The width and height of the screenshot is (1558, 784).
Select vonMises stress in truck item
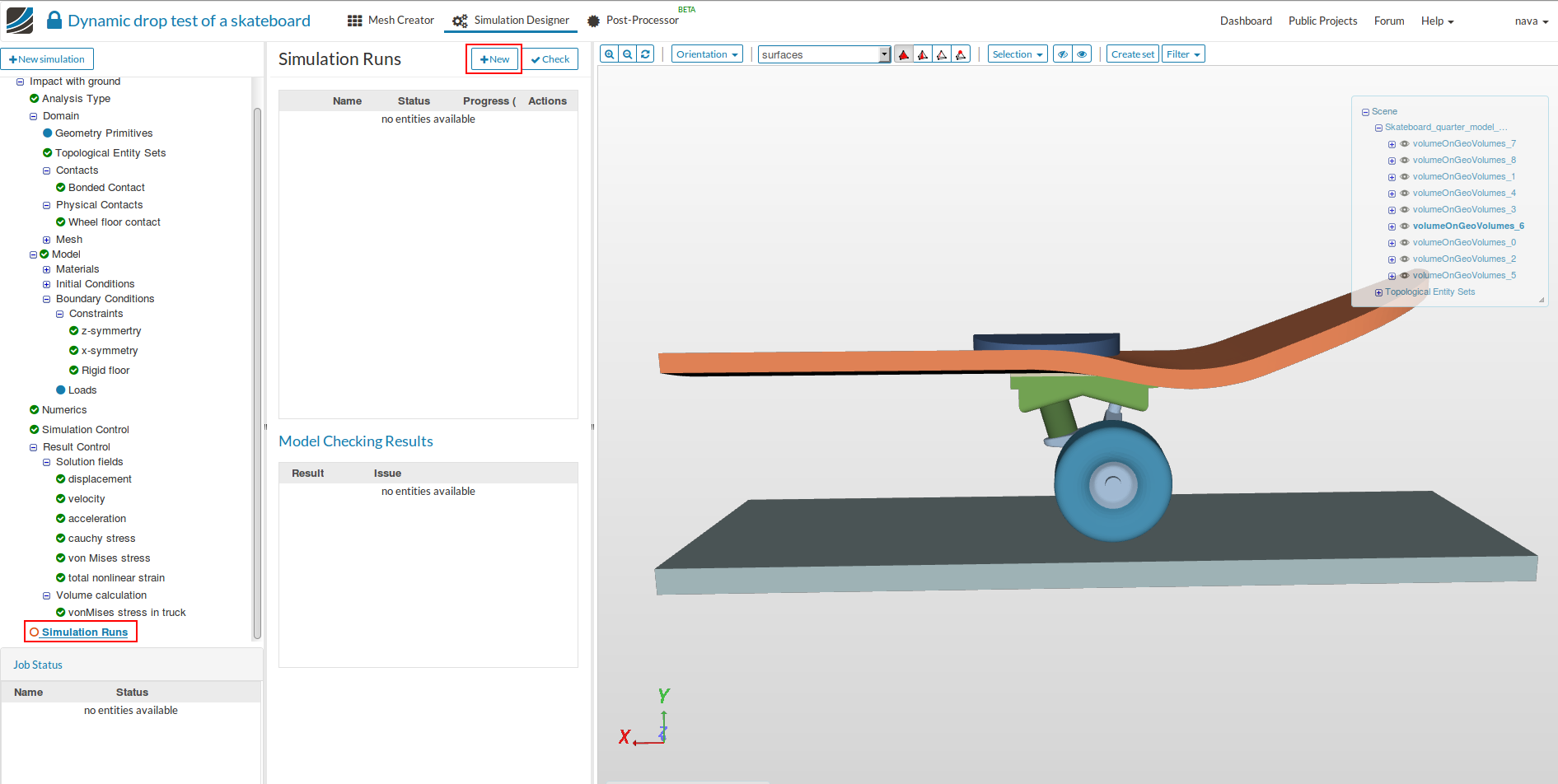[127, 613]
